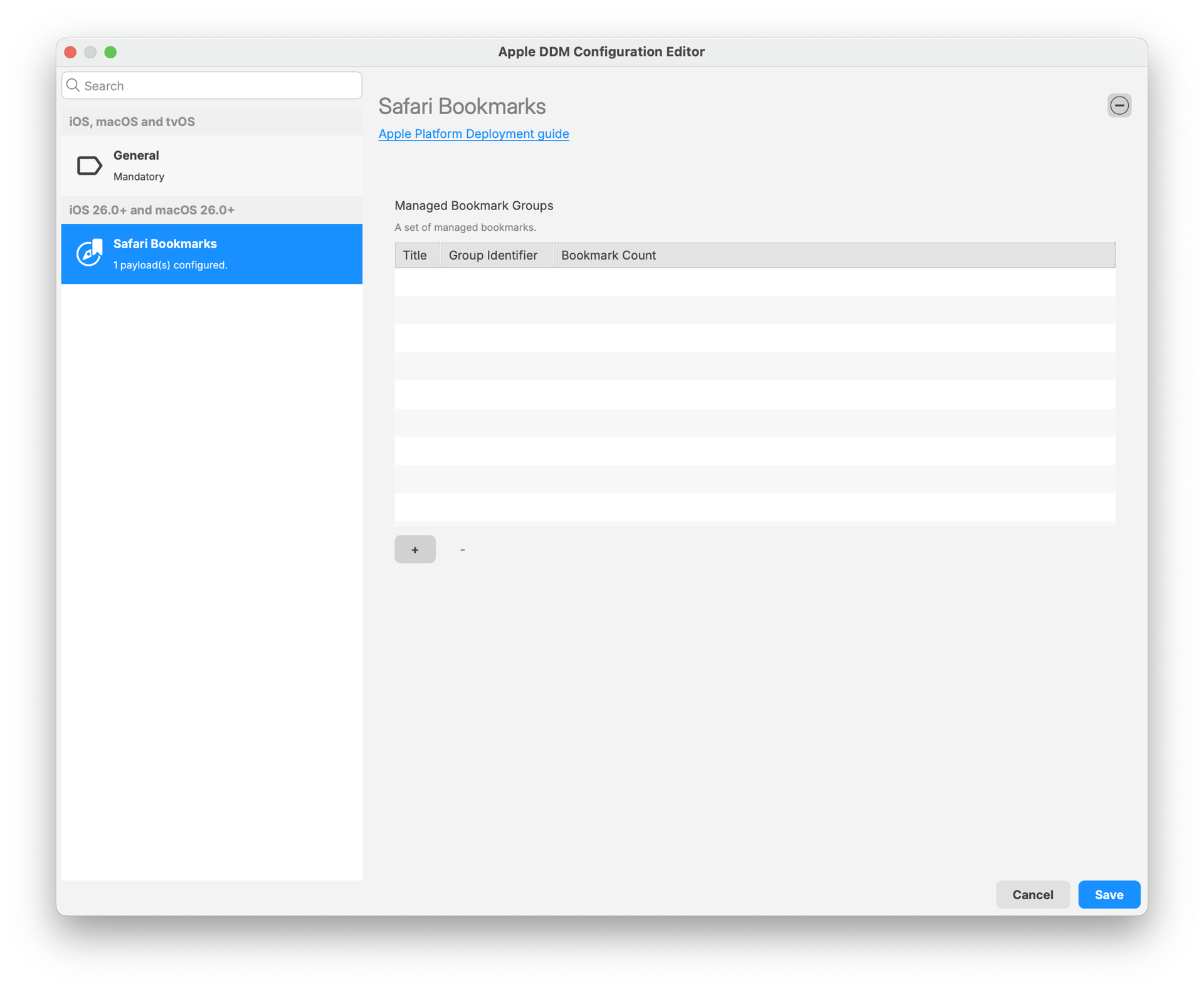Click the search magnifier icon
The image size is (1204, 990).
pos(73,85)
